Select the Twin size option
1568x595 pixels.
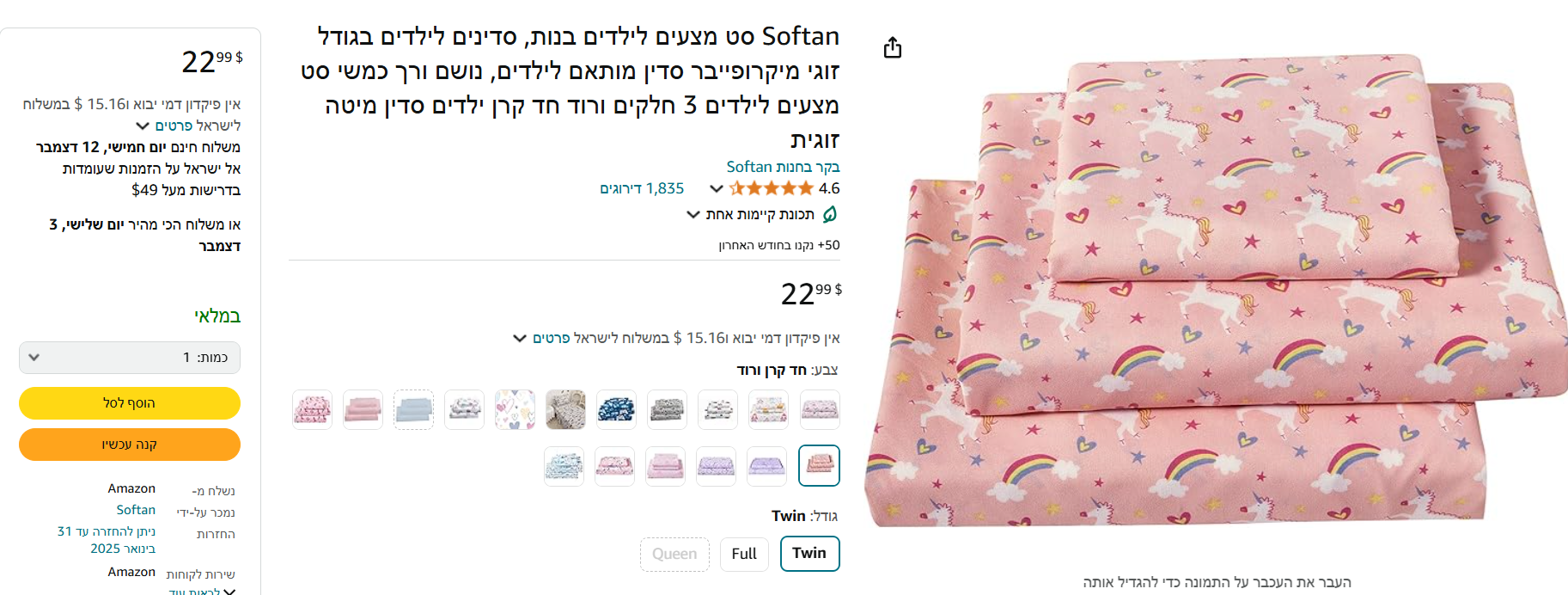pos(809,554)
